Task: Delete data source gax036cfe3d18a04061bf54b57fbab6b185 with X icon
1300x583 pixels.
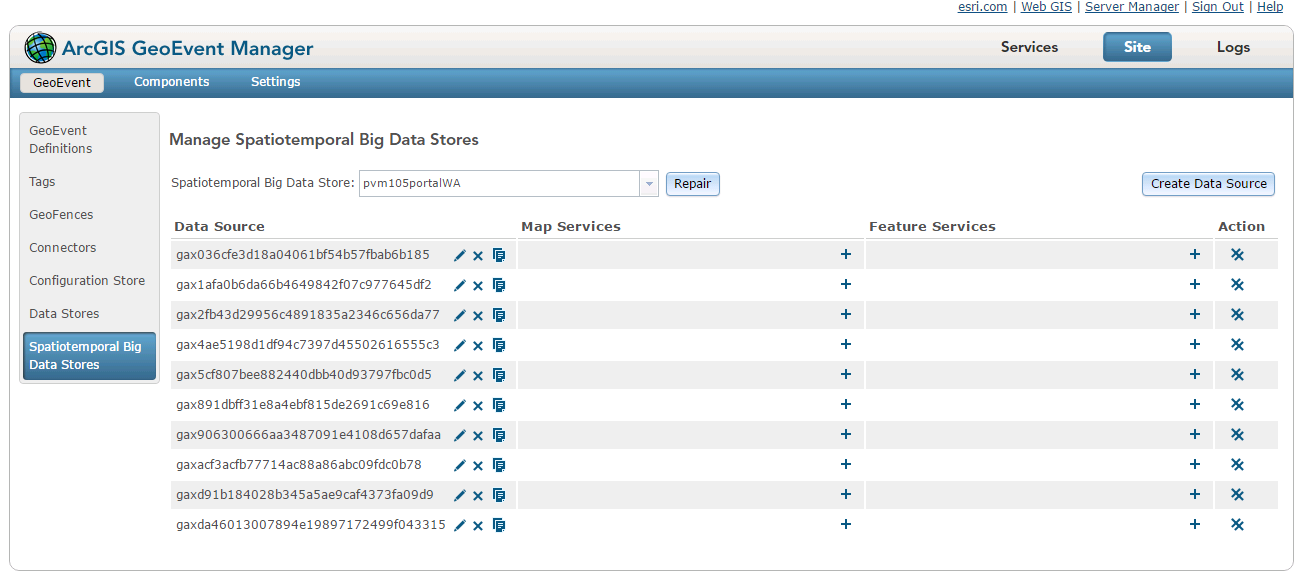Action: (478, 256)
